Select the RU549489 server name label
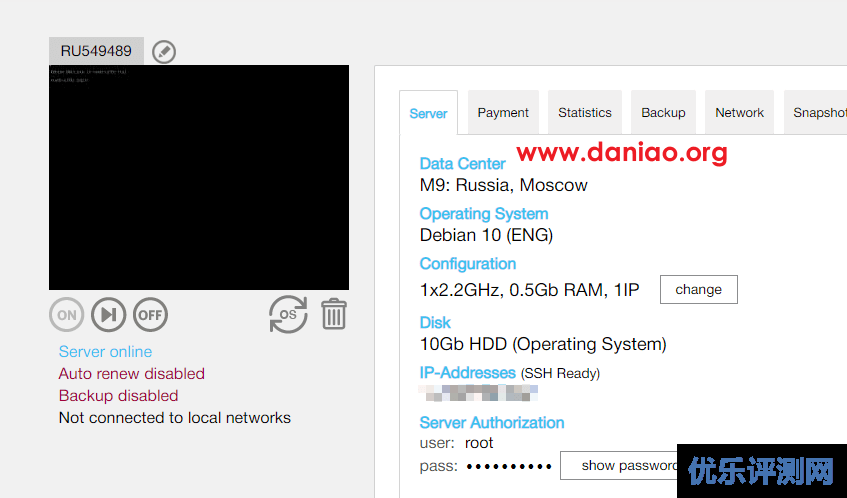Image resolution: width=847 pixels, height=498 pixels. 96,51
